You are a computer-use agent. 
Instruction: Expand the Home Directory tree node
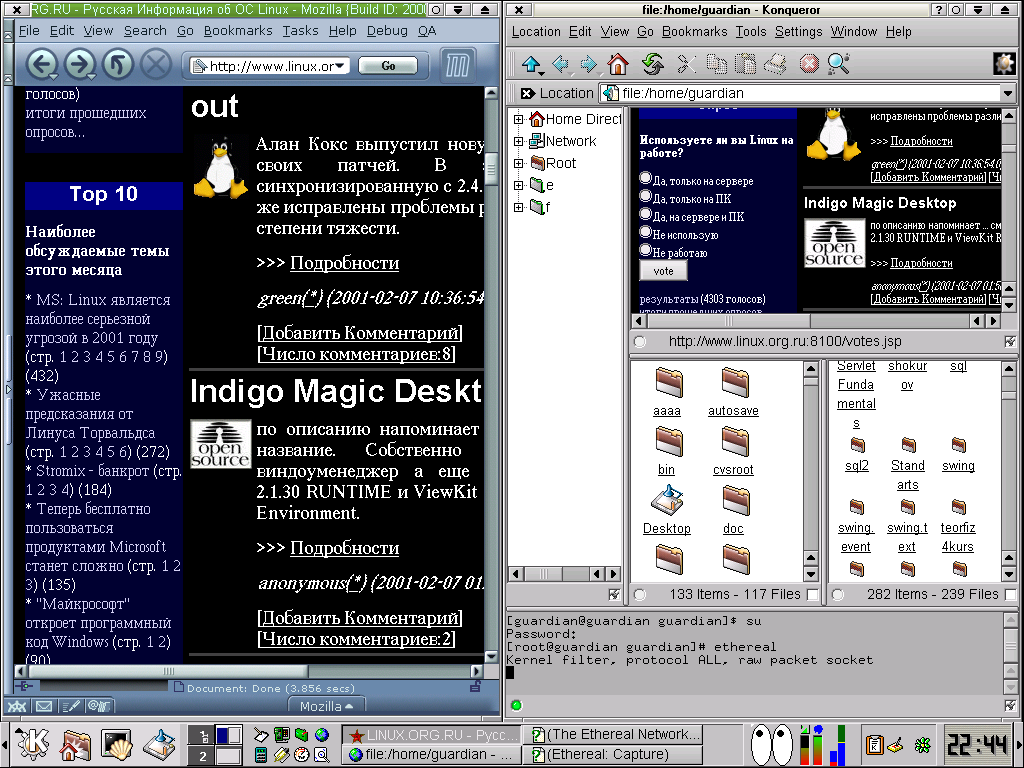coord(519,119)
